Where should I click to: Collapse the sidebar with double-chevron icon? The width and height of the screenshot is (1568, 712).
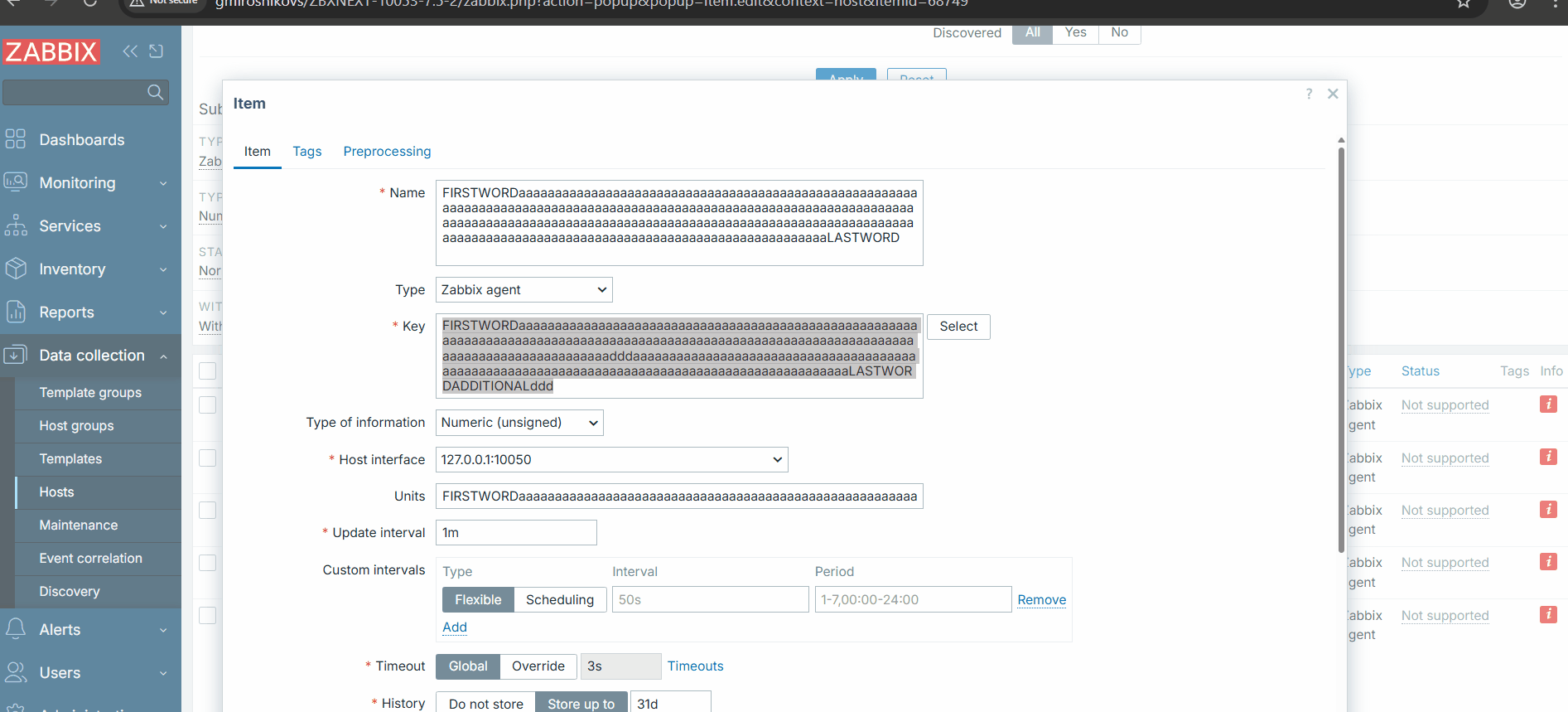pos(130,51)
